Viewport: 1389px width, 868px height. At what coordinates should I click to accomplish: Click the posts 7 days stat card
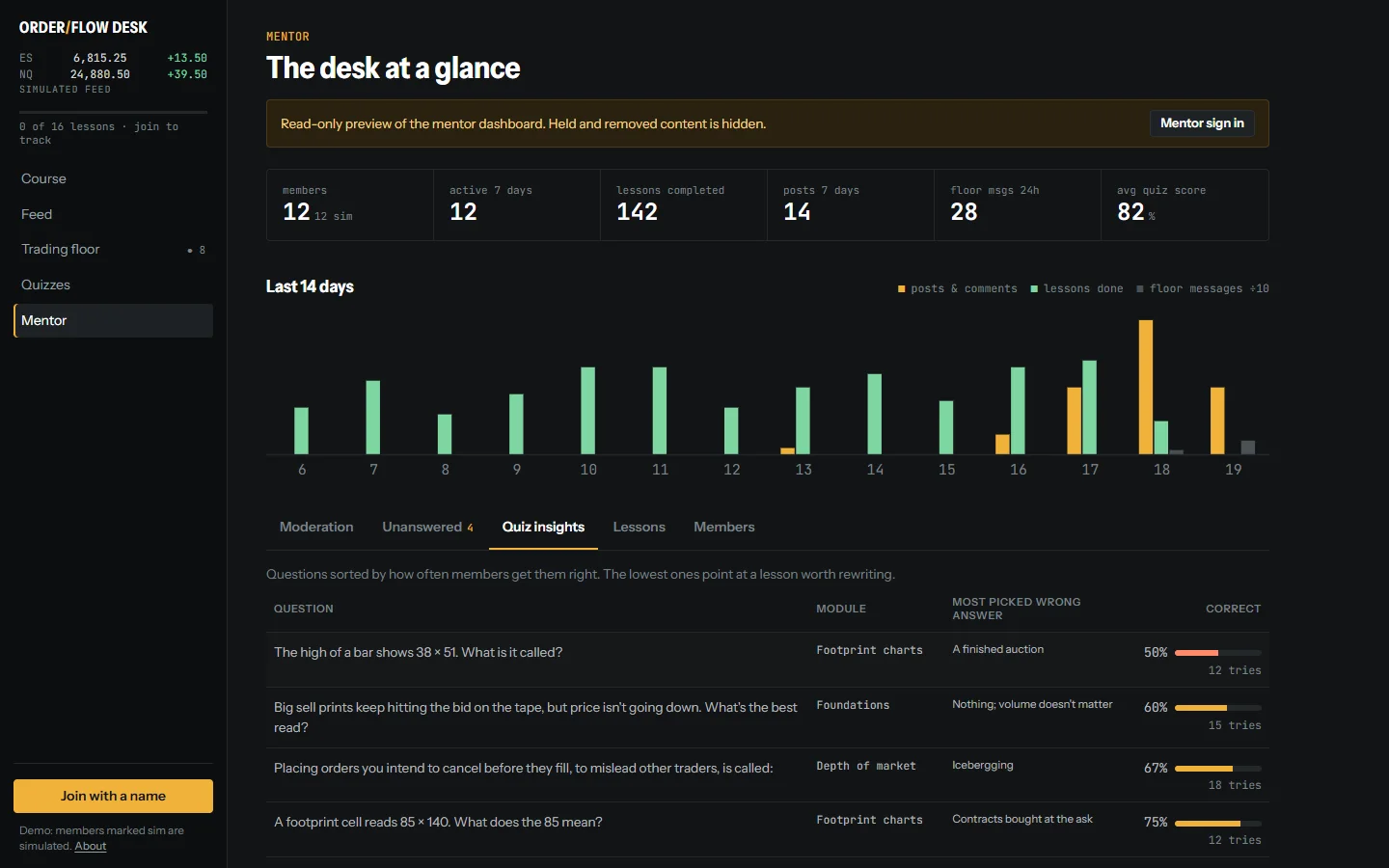[x=851, y=204]
